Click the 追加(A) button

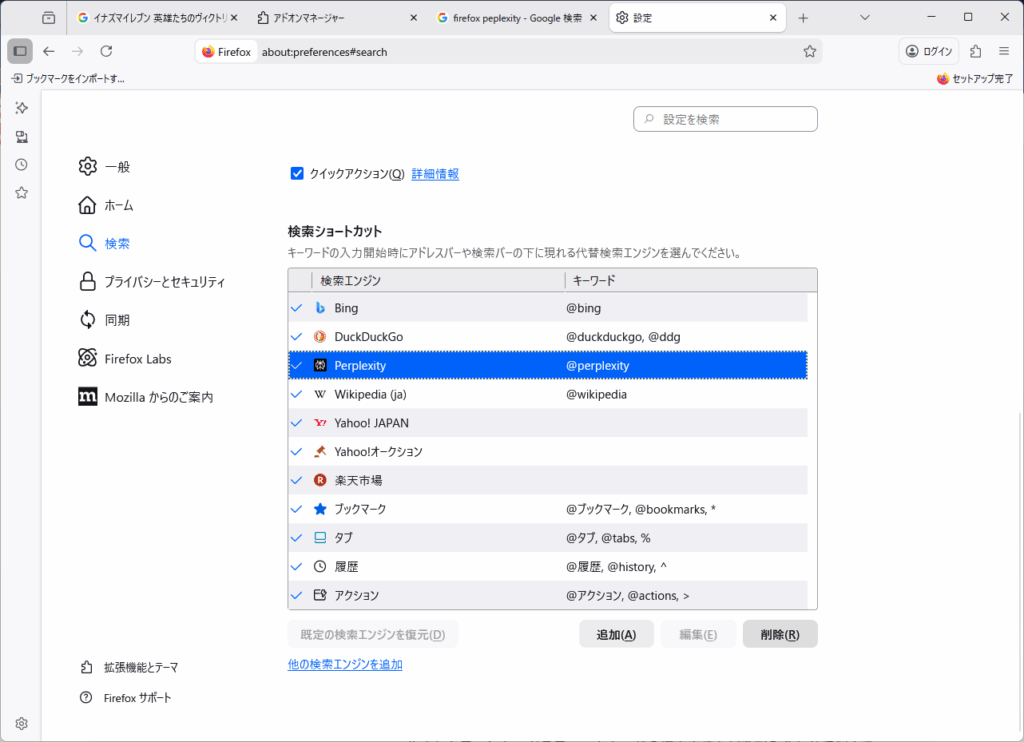click(616, 634)
